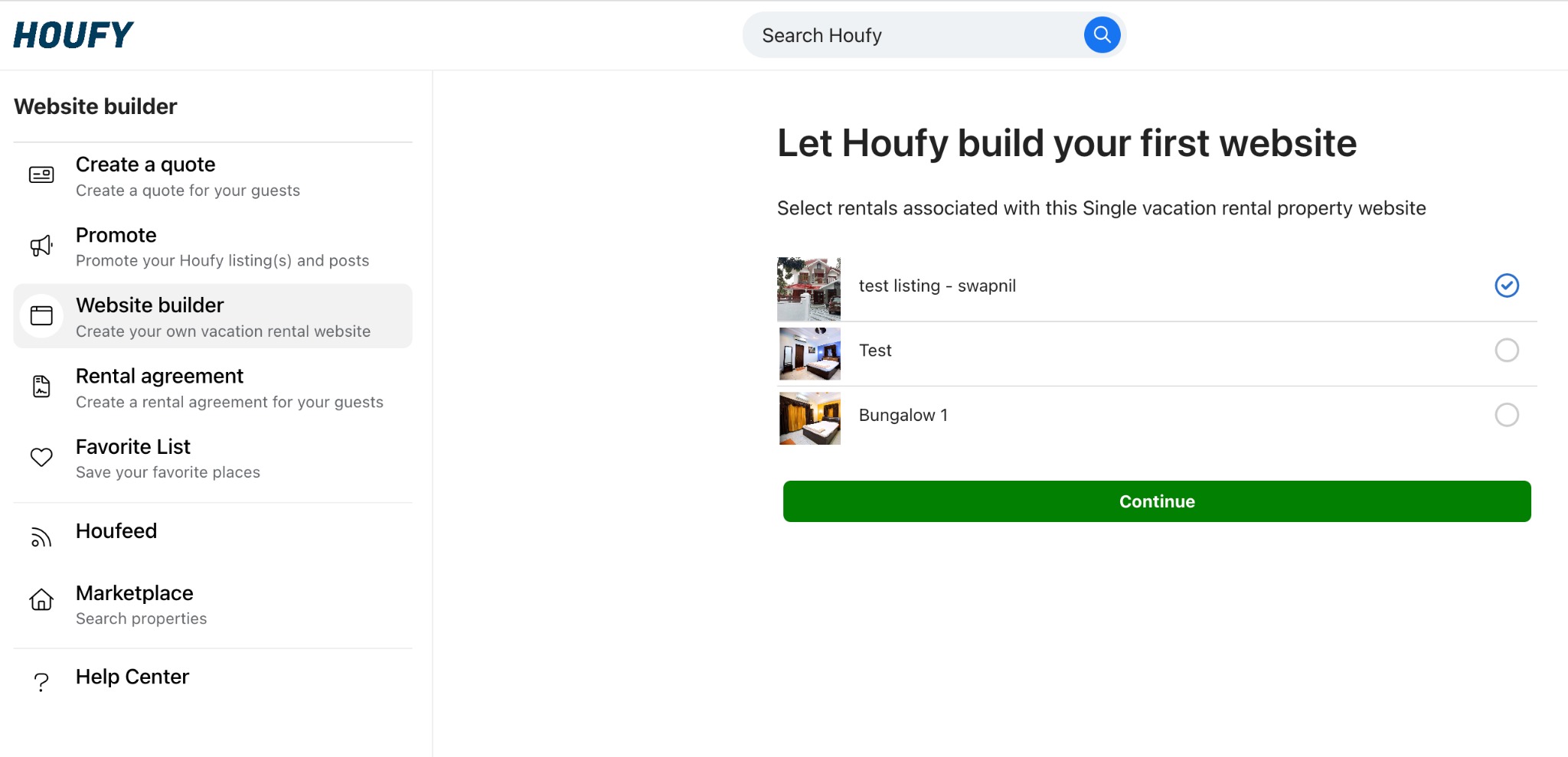Screen dimensions: 1568x757
Task: Select the Test rental radio button
Action: tap(1506, 350)
